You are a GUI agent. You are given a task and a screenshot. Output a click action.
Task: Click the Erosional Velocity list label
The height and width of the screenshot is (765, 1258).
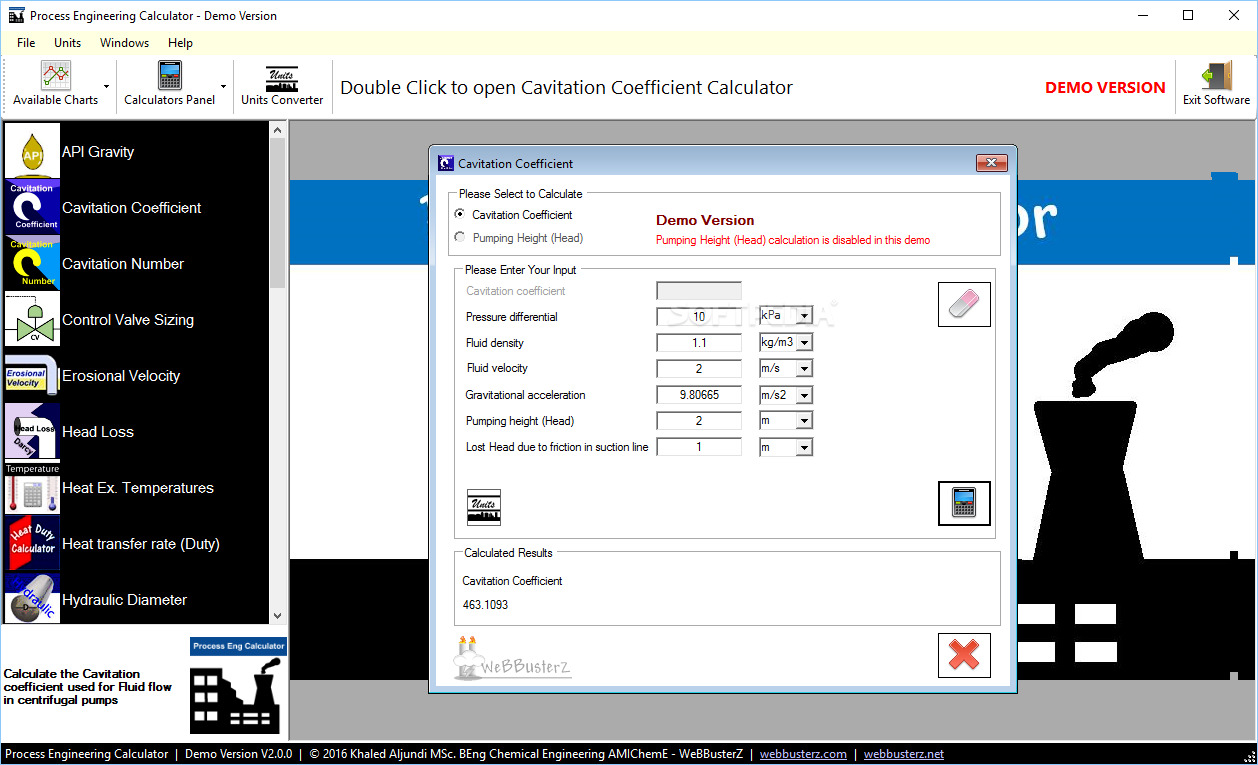click(x=121, y=376)
